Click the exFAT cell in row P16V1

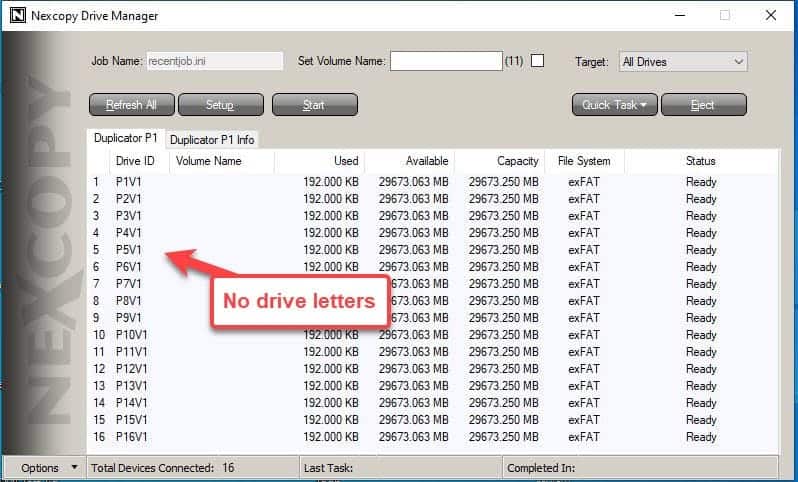click(584, 437)
